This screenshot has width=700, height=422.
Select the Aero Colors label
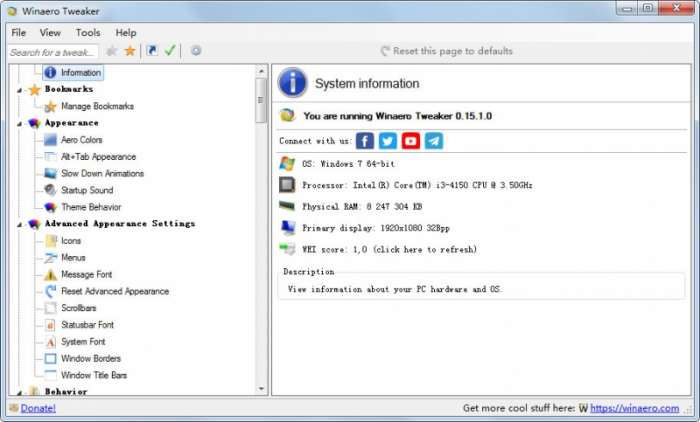pos(82,140)
